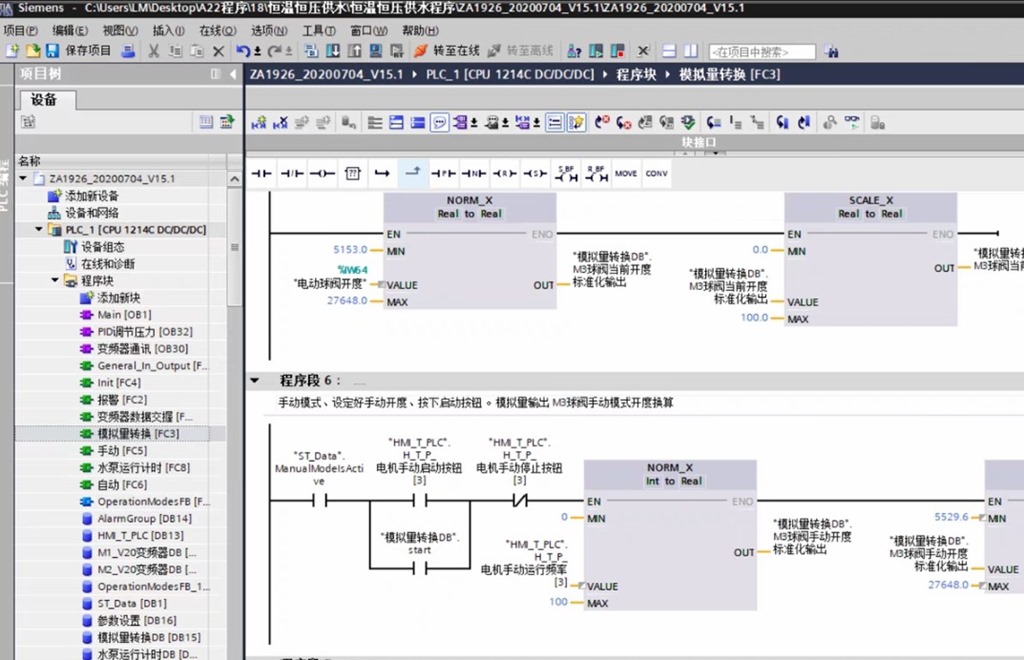This screenshot has height=660, width=1024.
Task: Compile the project using toolbar icon
Action: 312,51
